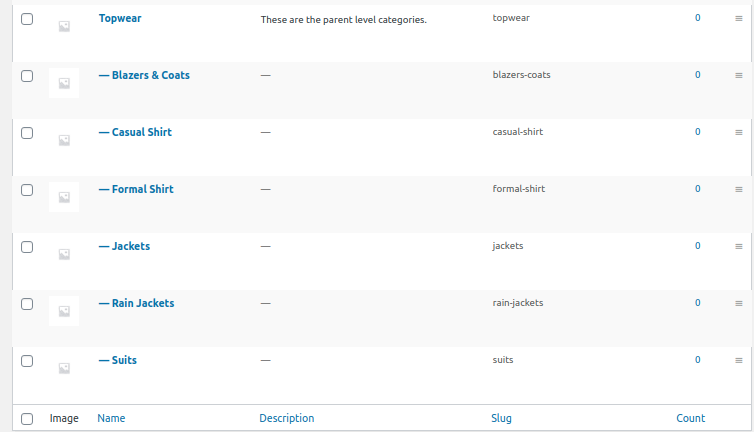Viewport: 754px width, 432px height.
Task: Click the reorder handle for Casual Shirt row
Action: coord(739,132)
